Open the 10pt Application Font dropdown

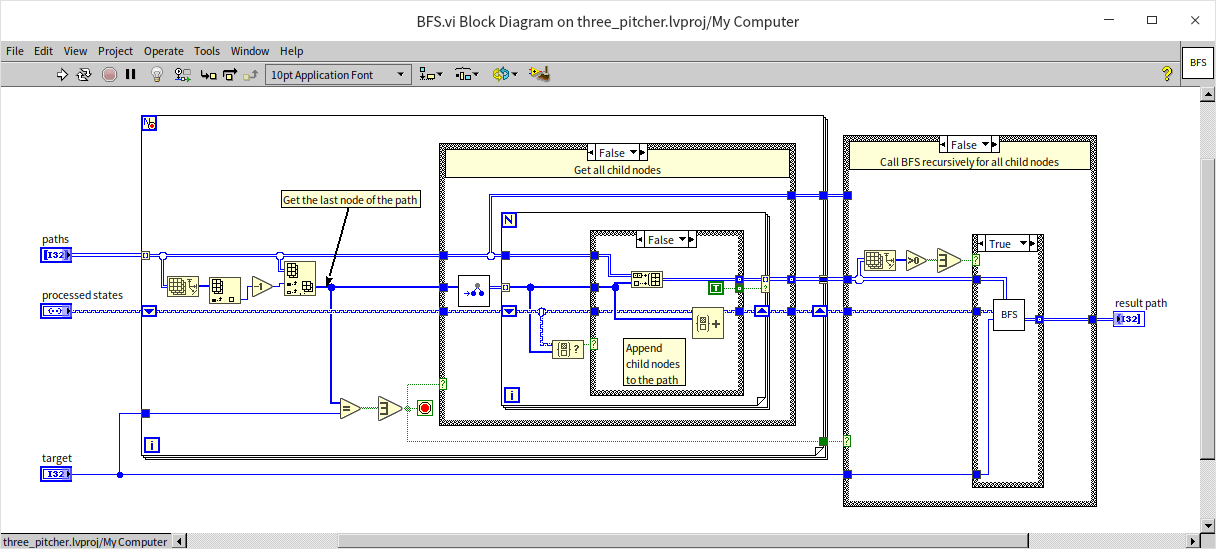point(338,74)
